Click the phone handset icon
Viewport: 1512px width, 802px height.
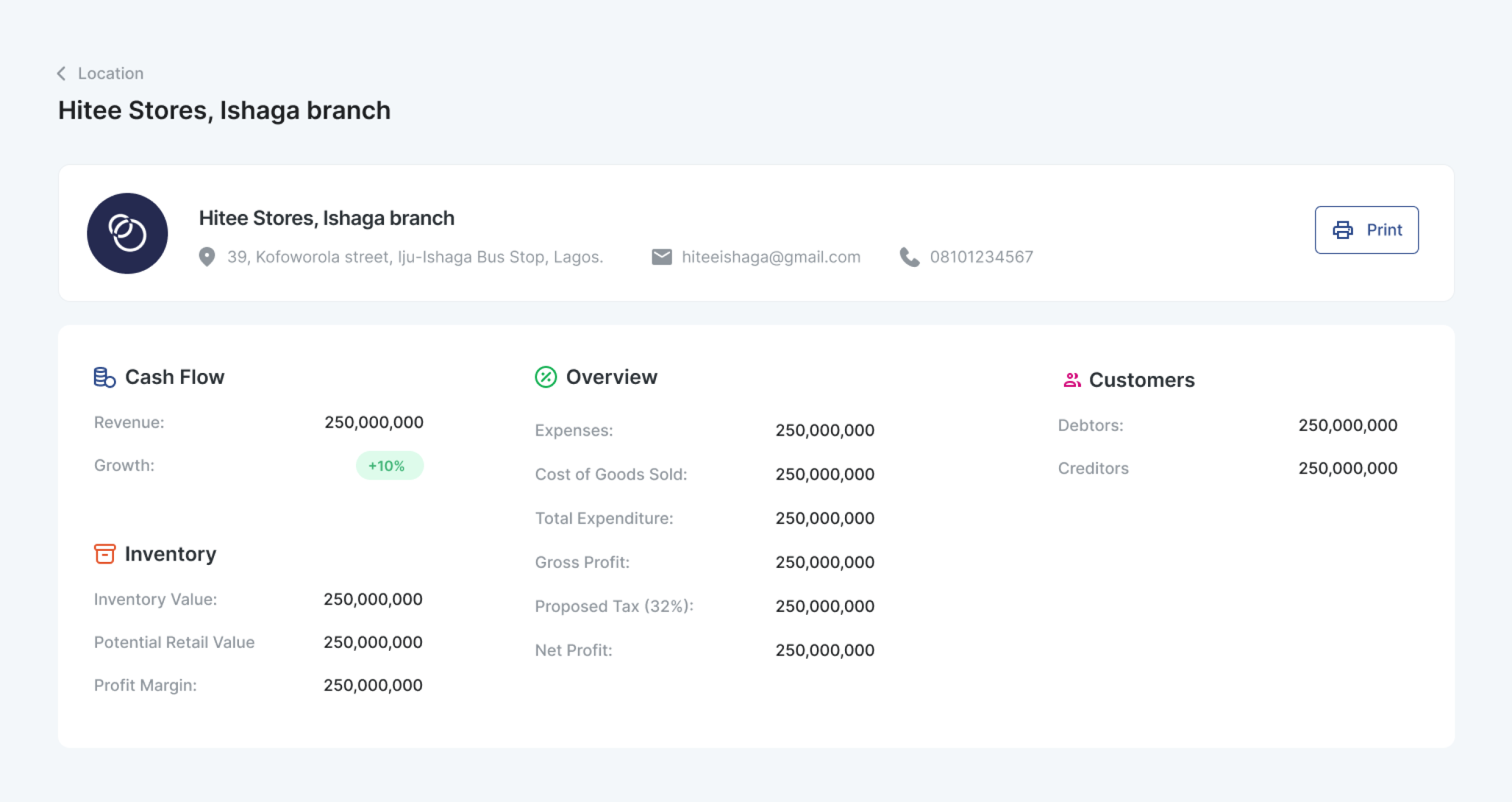(910, 257)
